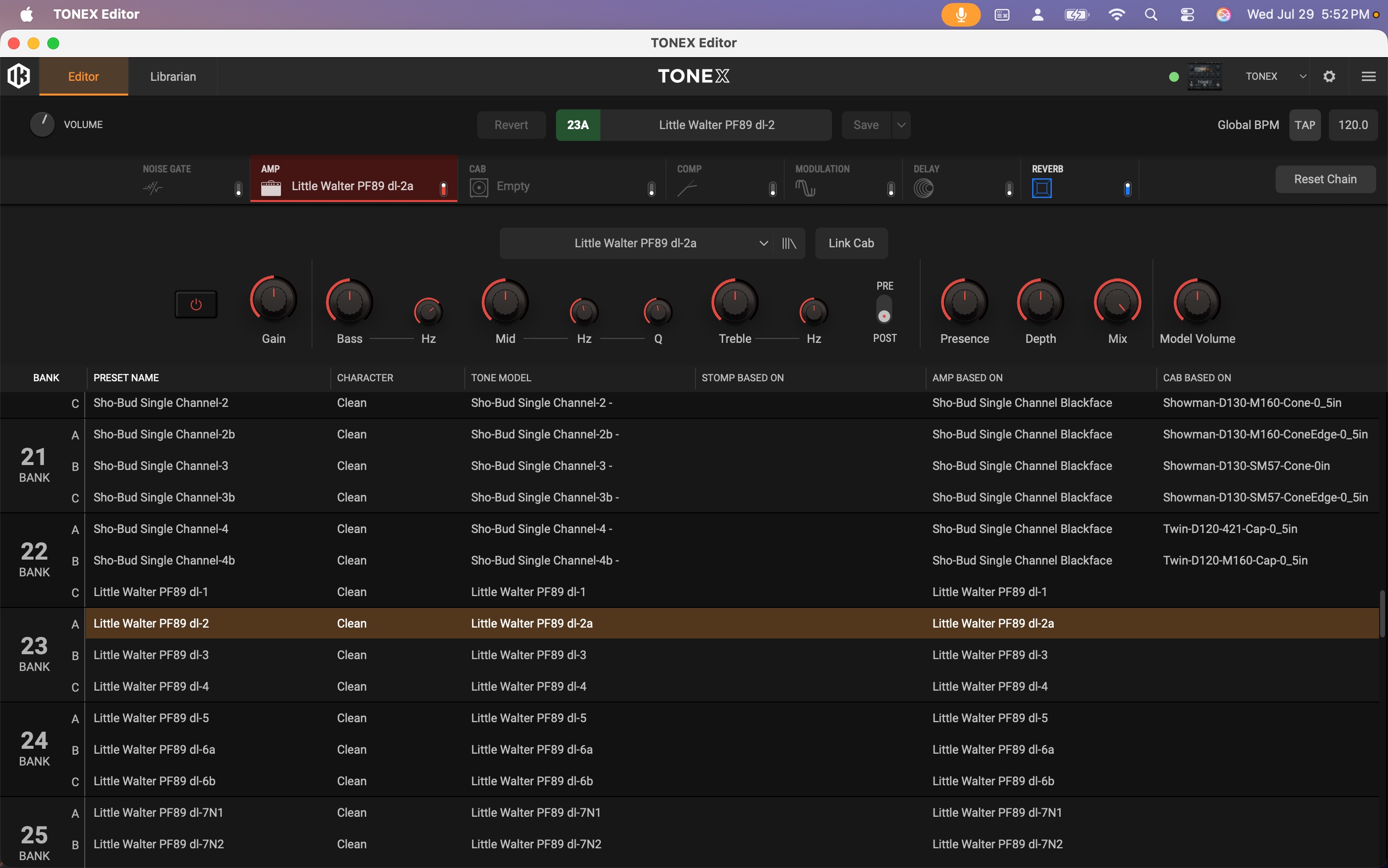The height and width of the screenshot is (868, 1388).
Task: Click the Volume knob
Action: 42,125
